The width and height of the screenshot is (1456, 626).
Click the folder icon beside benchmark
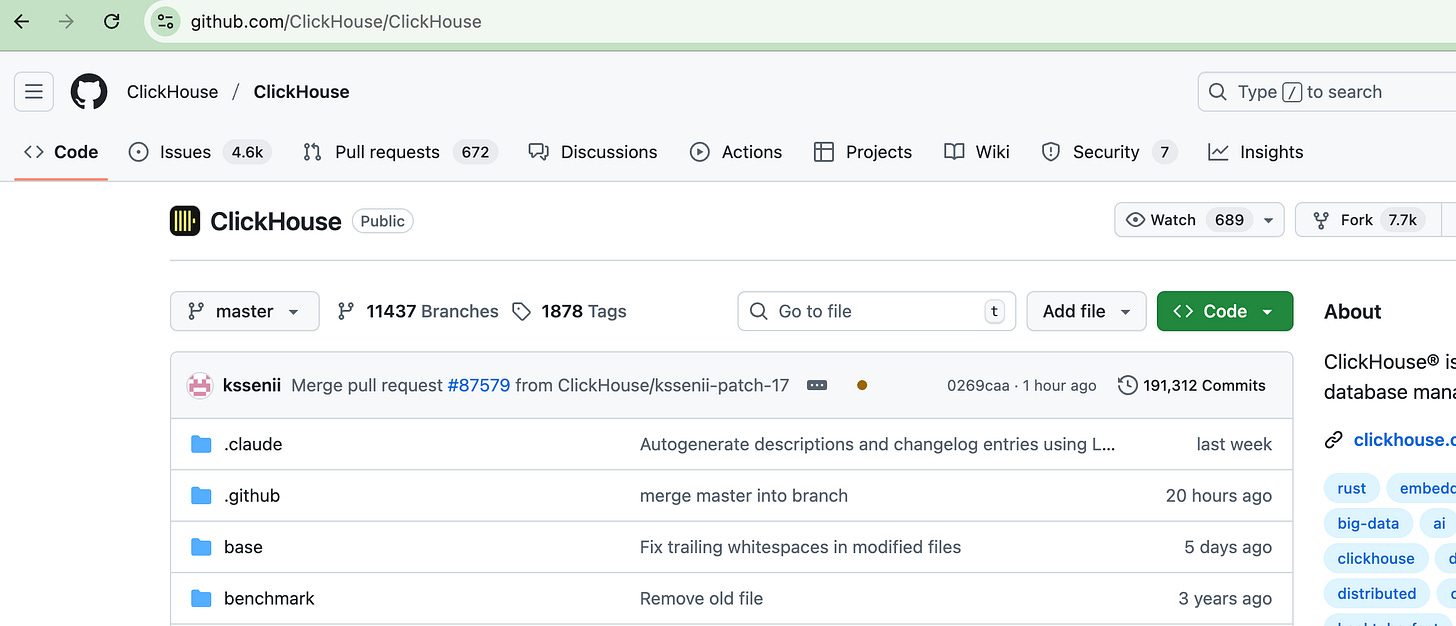click(202, 599)
